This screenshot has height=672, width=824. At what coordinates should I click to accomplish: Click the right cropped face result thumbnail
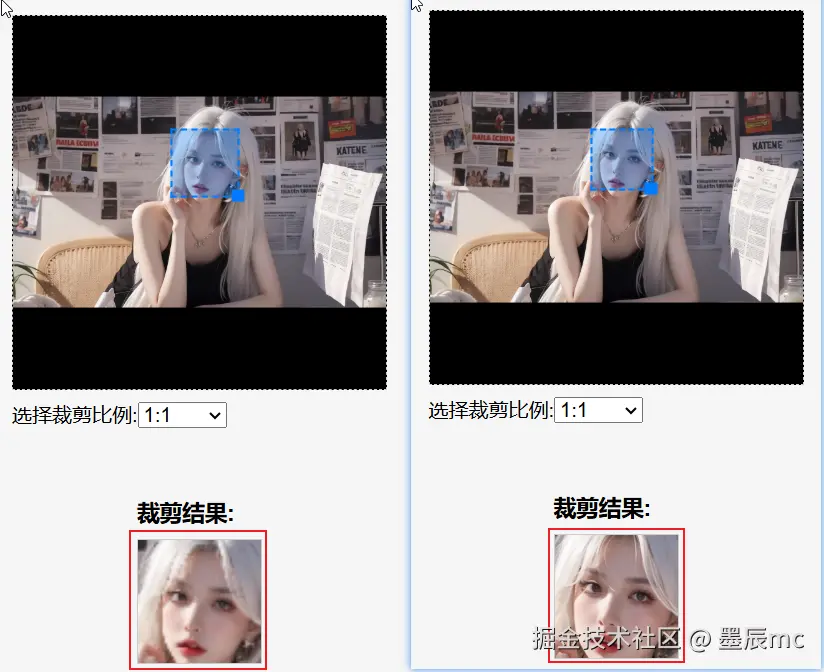614,595
